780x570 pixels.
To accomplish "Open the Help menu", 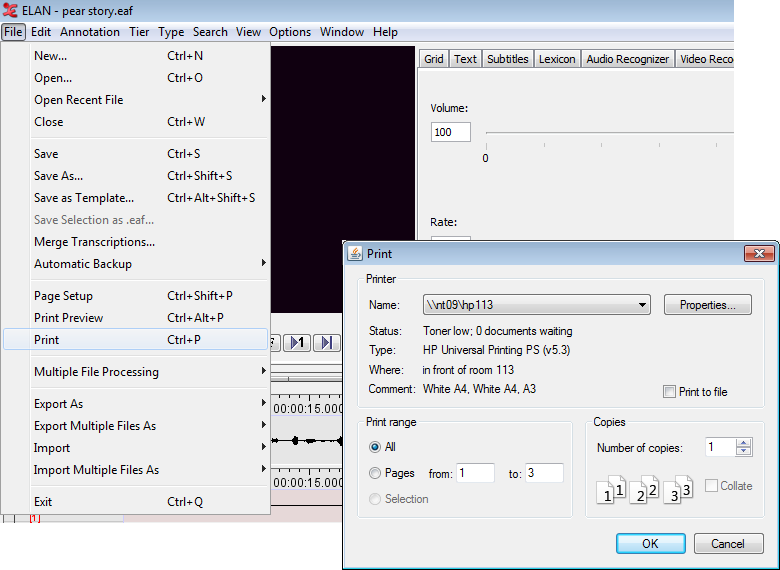I will (385, 32).
